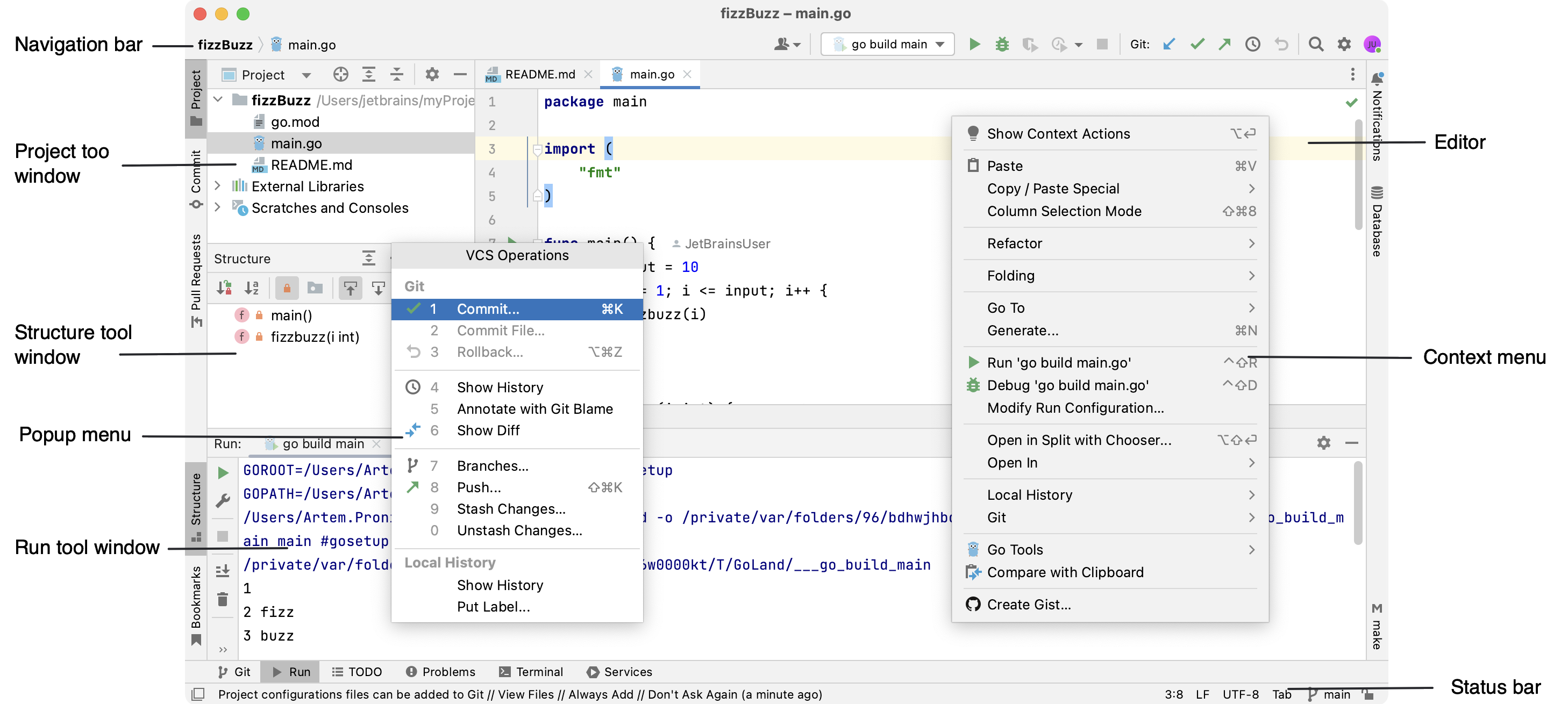The width and height of the screenshot is (1568, 704).
Task: Open Project view selector dropdown
Action: coord(267,75)
